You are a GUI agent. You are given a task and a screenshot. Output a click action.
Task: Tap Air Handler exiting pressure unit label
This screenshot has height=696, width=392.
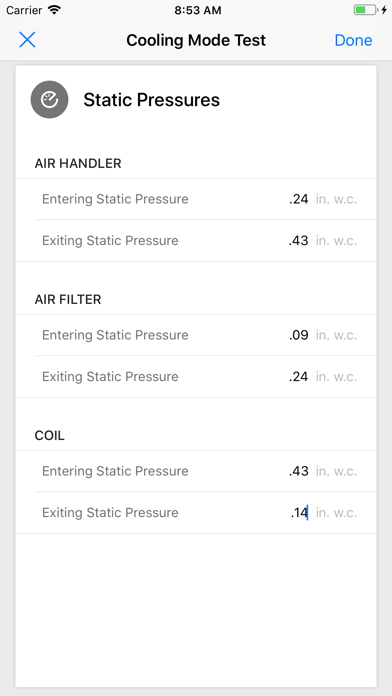click(336, 241)
